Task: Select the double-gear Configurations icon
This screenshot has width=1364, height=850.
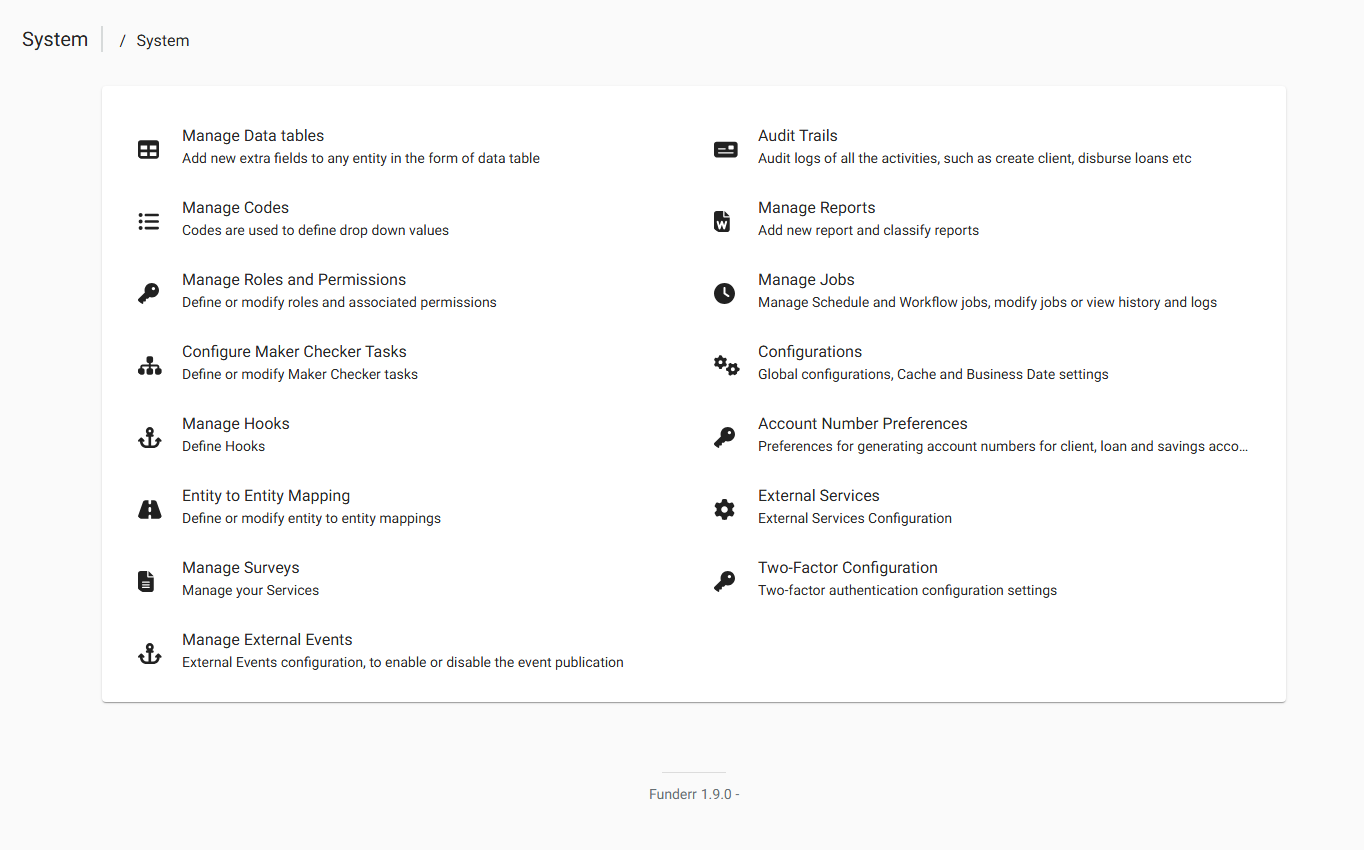Action: coord(724,364)
